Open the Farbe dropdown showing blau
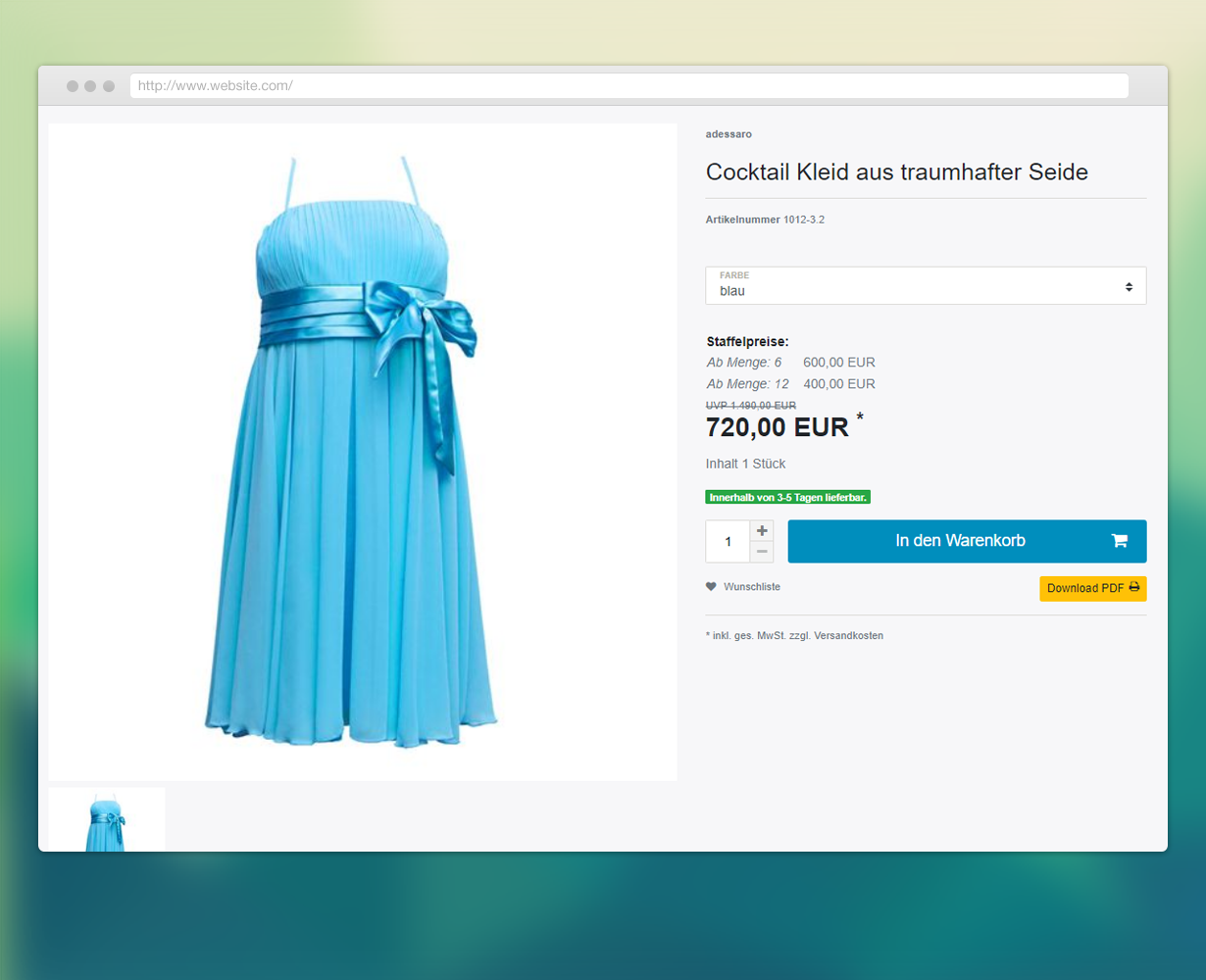This screenshot has height=980, width=1206. 925,286
